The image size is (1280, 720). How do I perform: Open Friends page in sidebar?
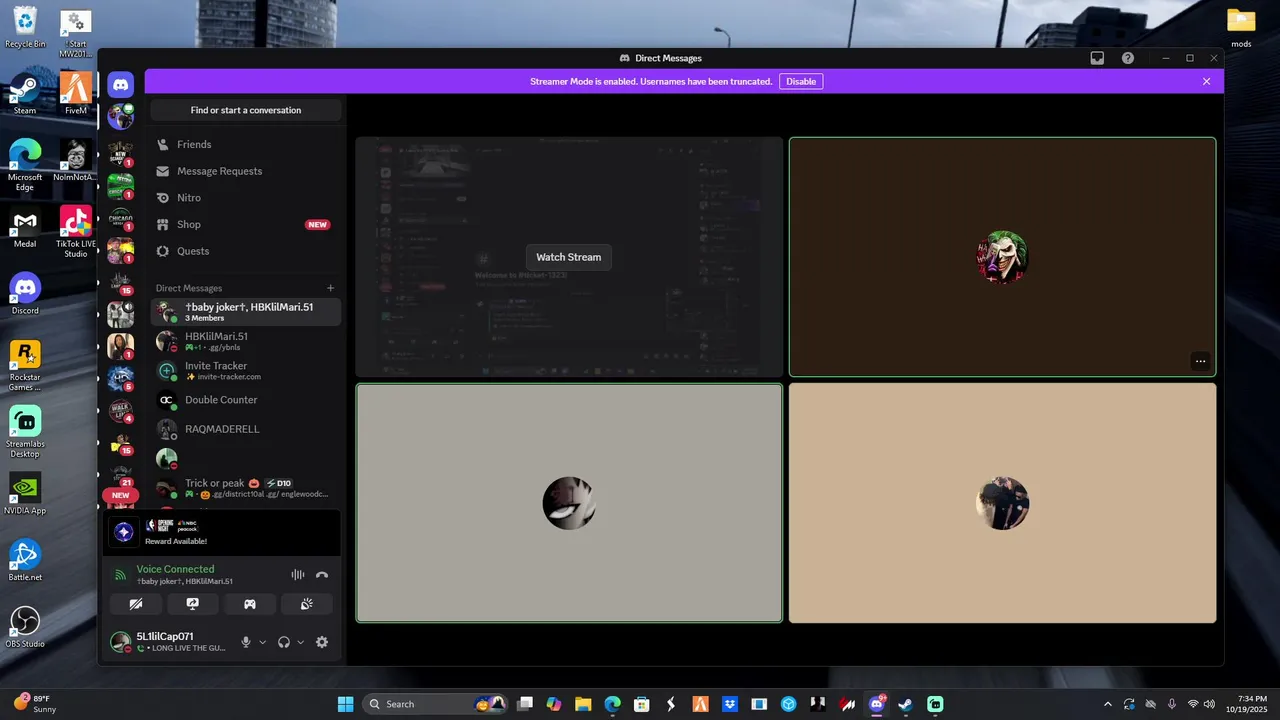coord(246,144)
